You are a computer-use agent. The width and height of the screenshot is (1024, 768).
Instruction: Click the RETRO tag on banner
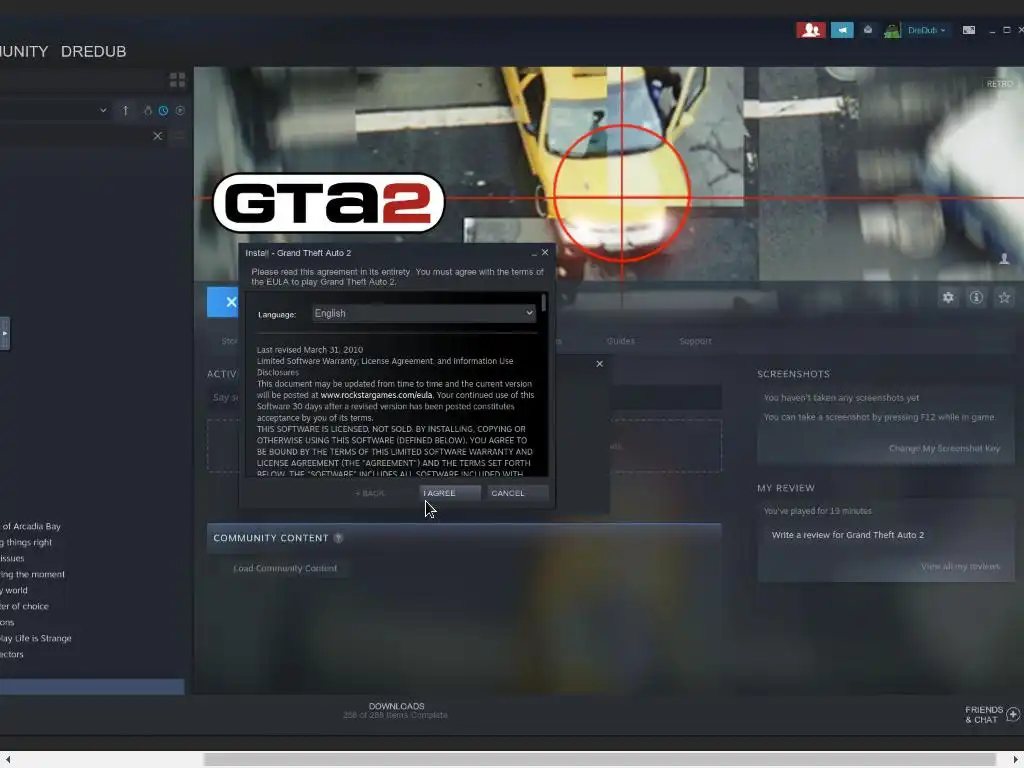(999, 84)
